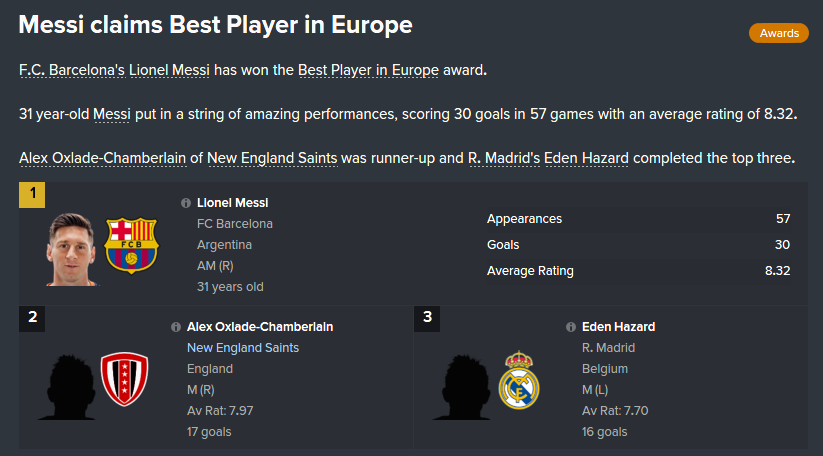
Task: Click New England Saints club name in runner-up card
Action: pos(243,348)
